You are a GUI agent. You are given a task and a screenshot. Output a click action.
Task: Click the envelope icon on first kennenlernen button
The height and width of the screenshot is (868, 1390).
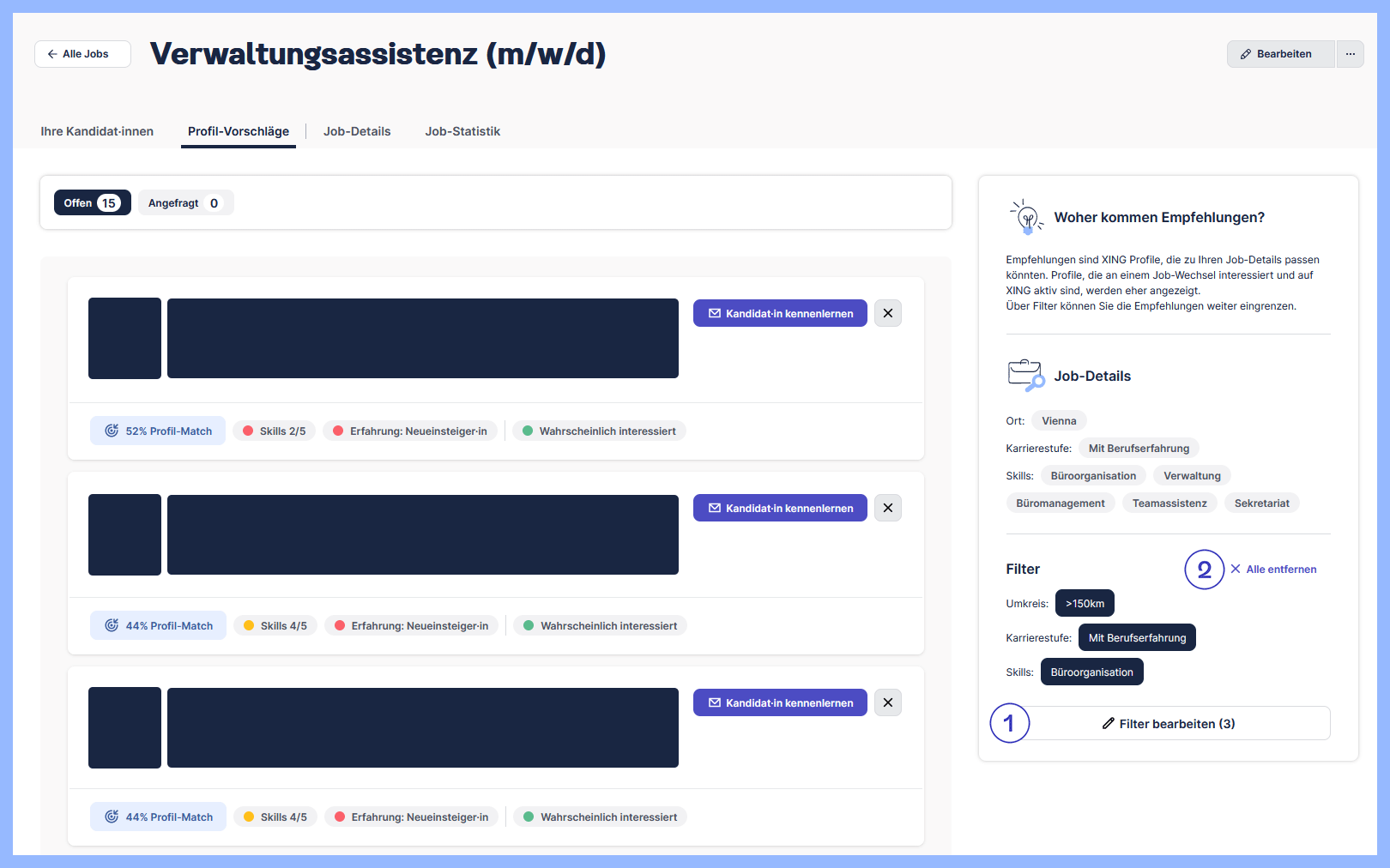point(713,313)
